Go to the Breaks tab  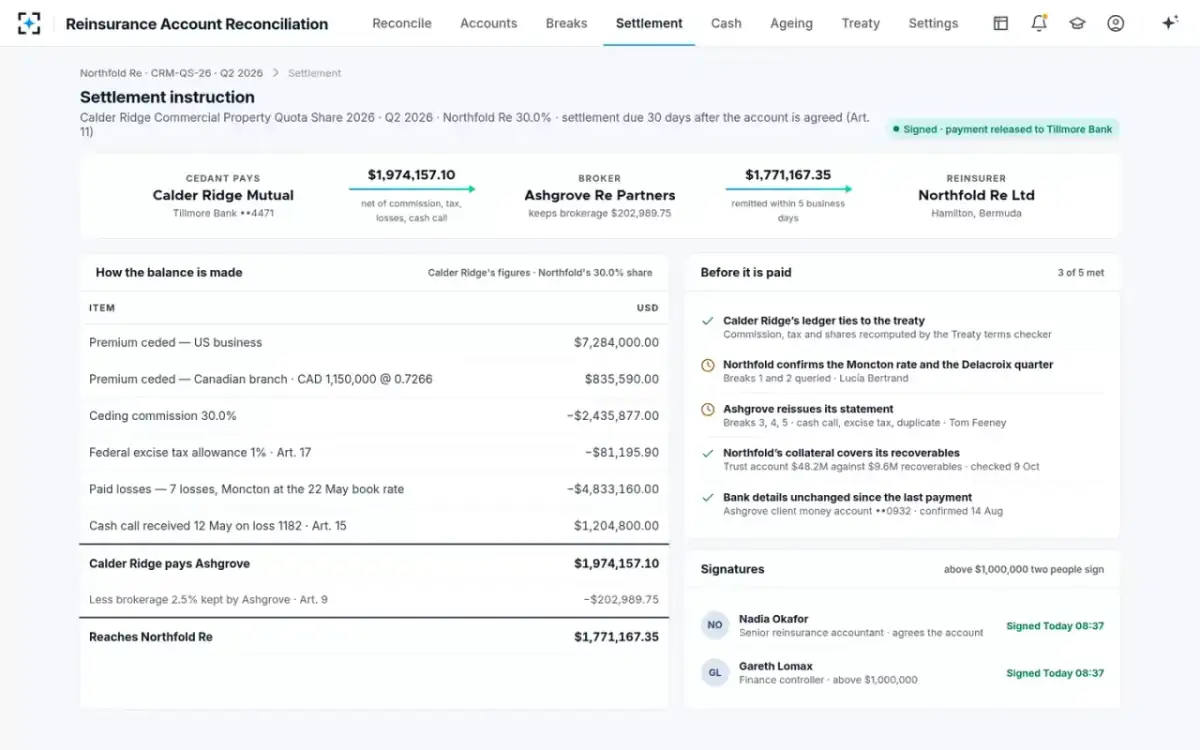tap(567, 23)
